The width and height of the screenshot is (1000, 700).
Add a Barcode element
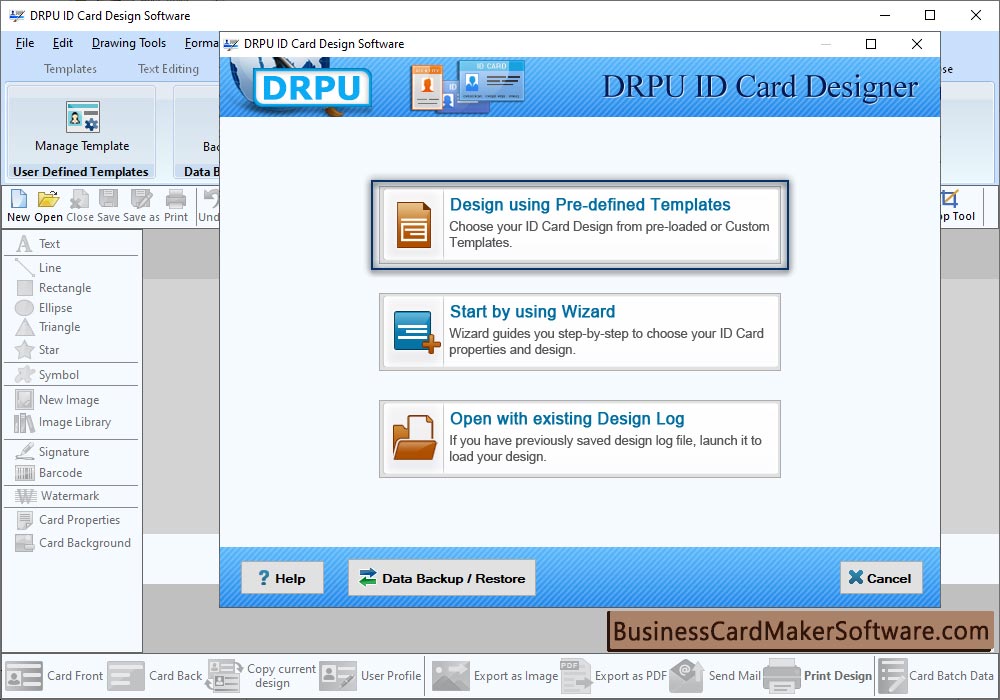pyautogui.click(x=49, y=473)
